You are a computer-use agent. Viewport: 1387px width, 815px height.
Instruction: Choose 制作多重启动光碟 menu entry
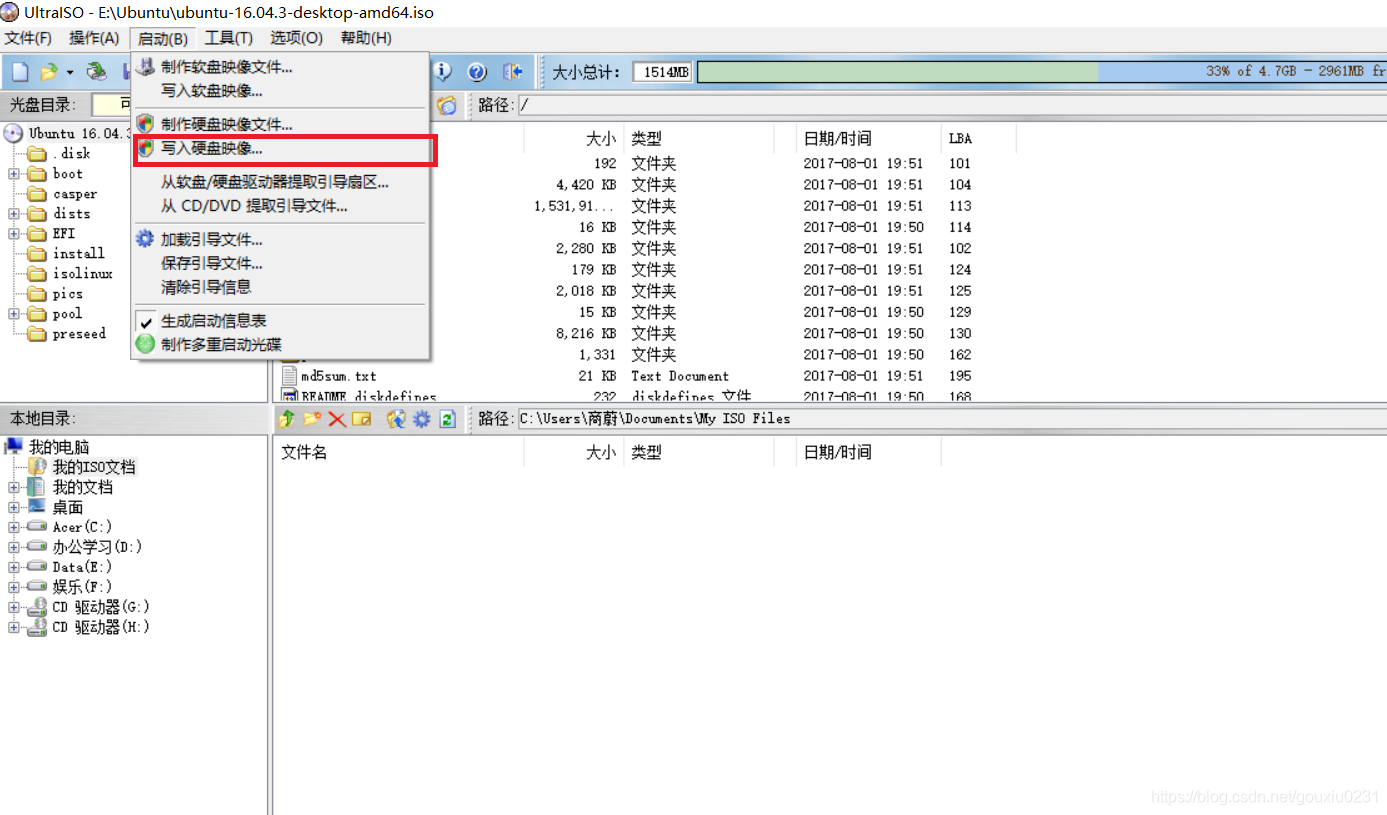(281, 344)
